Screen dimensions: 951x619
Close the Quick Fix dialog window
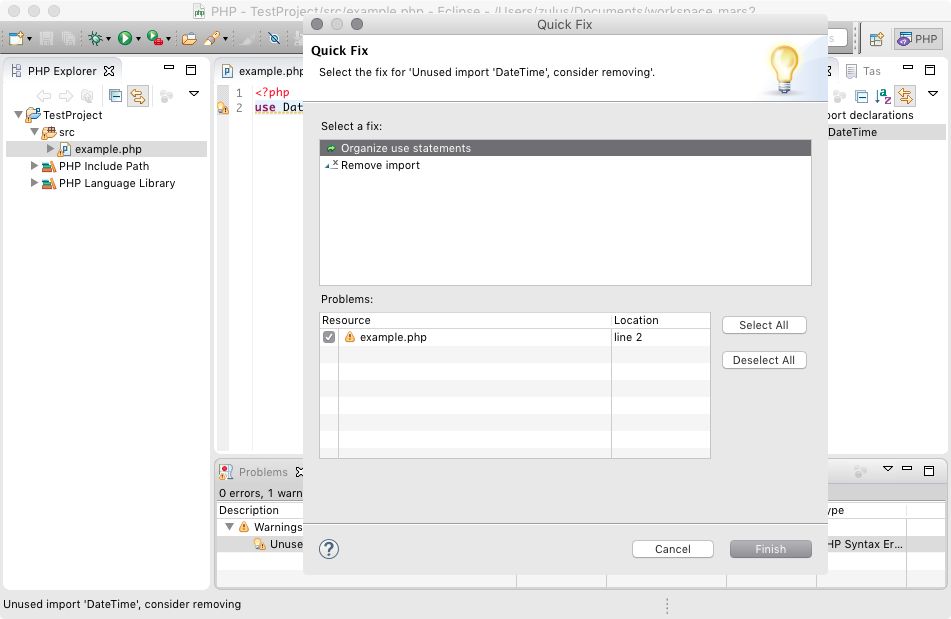tap(317, 24)
